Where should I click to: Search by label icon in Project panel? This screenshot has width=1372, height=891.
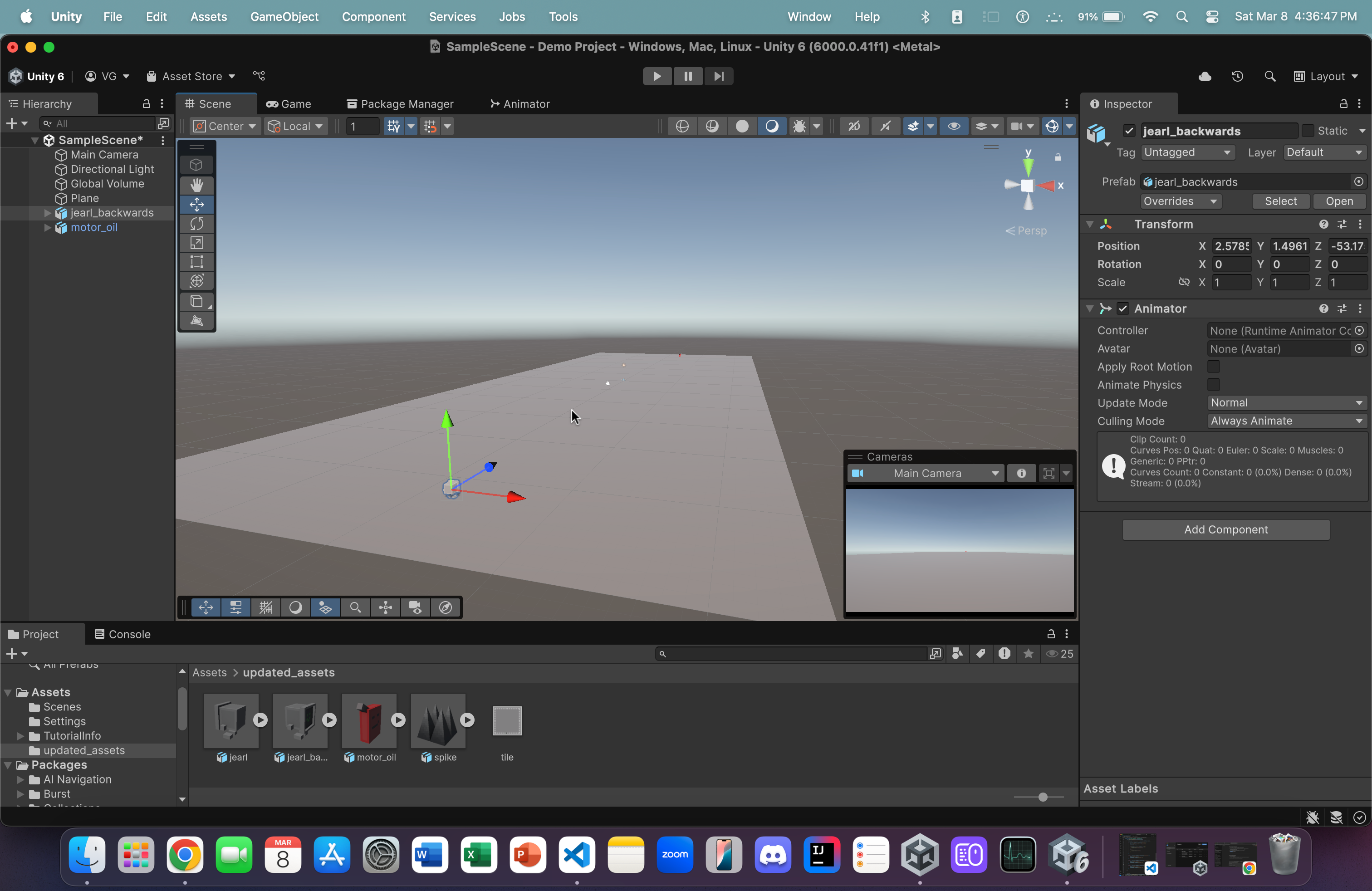coord(980,654)
